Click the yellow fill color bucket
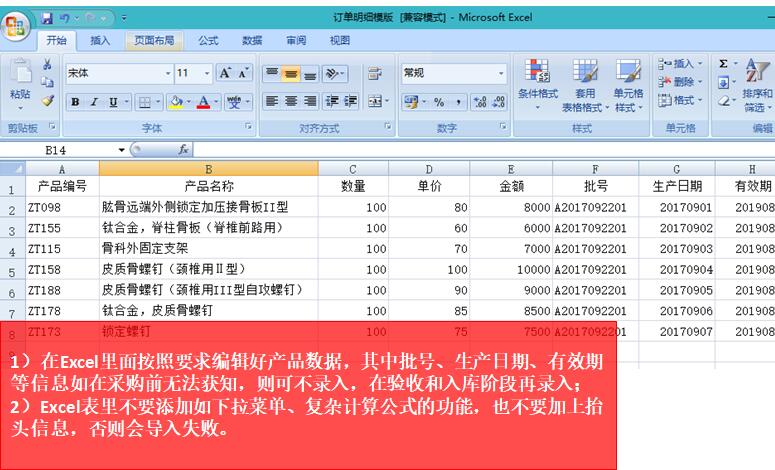The width and height of the screenshot is (775, 470). point(175,102)
